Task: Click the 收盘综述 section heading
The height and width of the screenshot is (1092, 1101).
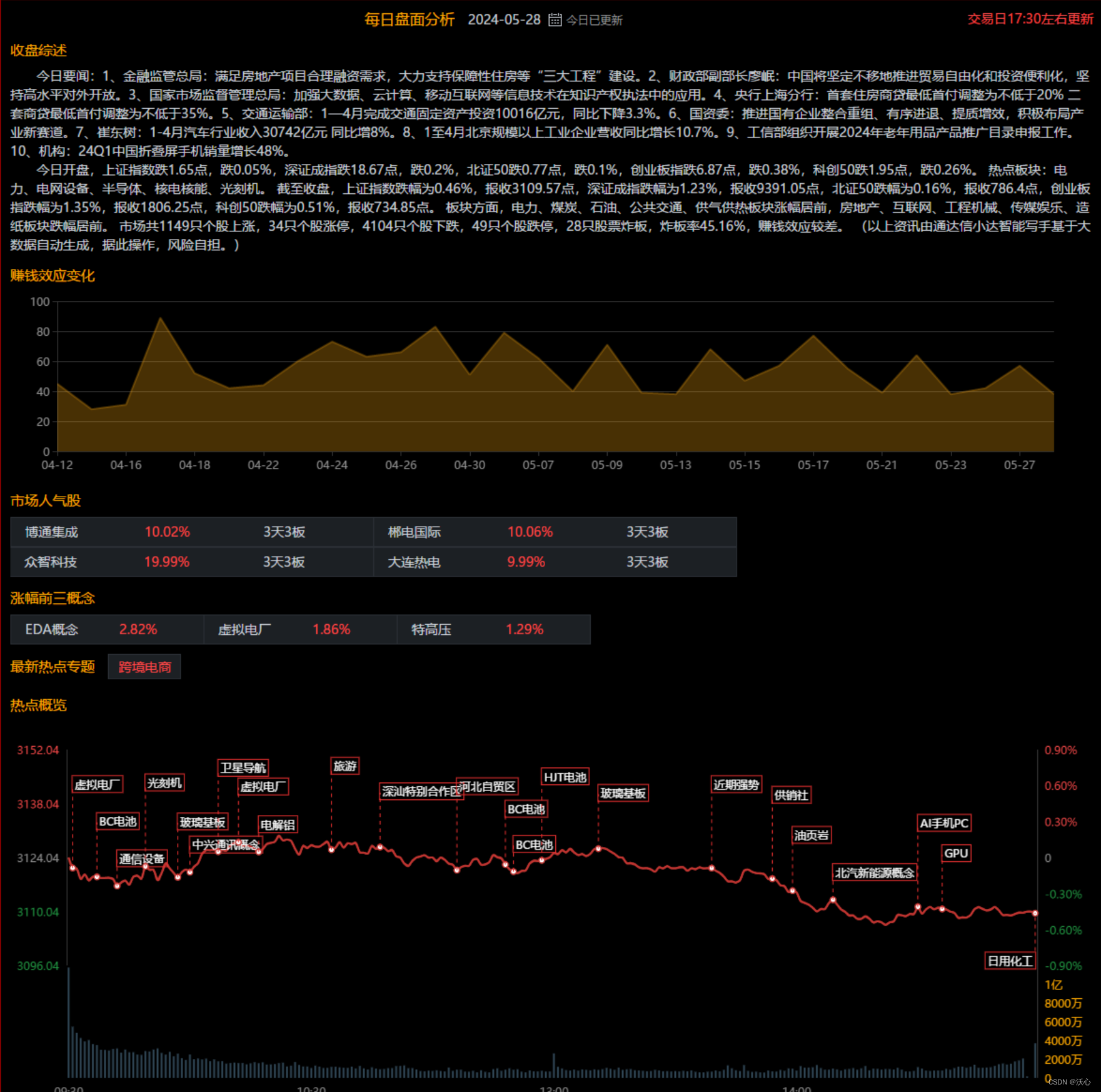Action: tap(39, 51)
